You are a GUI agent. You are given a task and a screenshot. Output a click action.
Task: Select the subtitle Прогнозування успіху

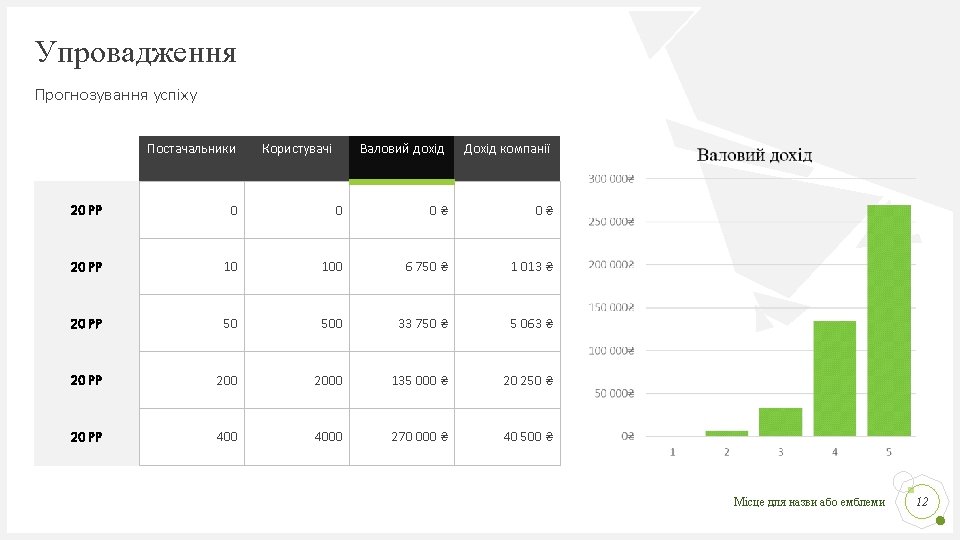[x=116, y=95]
